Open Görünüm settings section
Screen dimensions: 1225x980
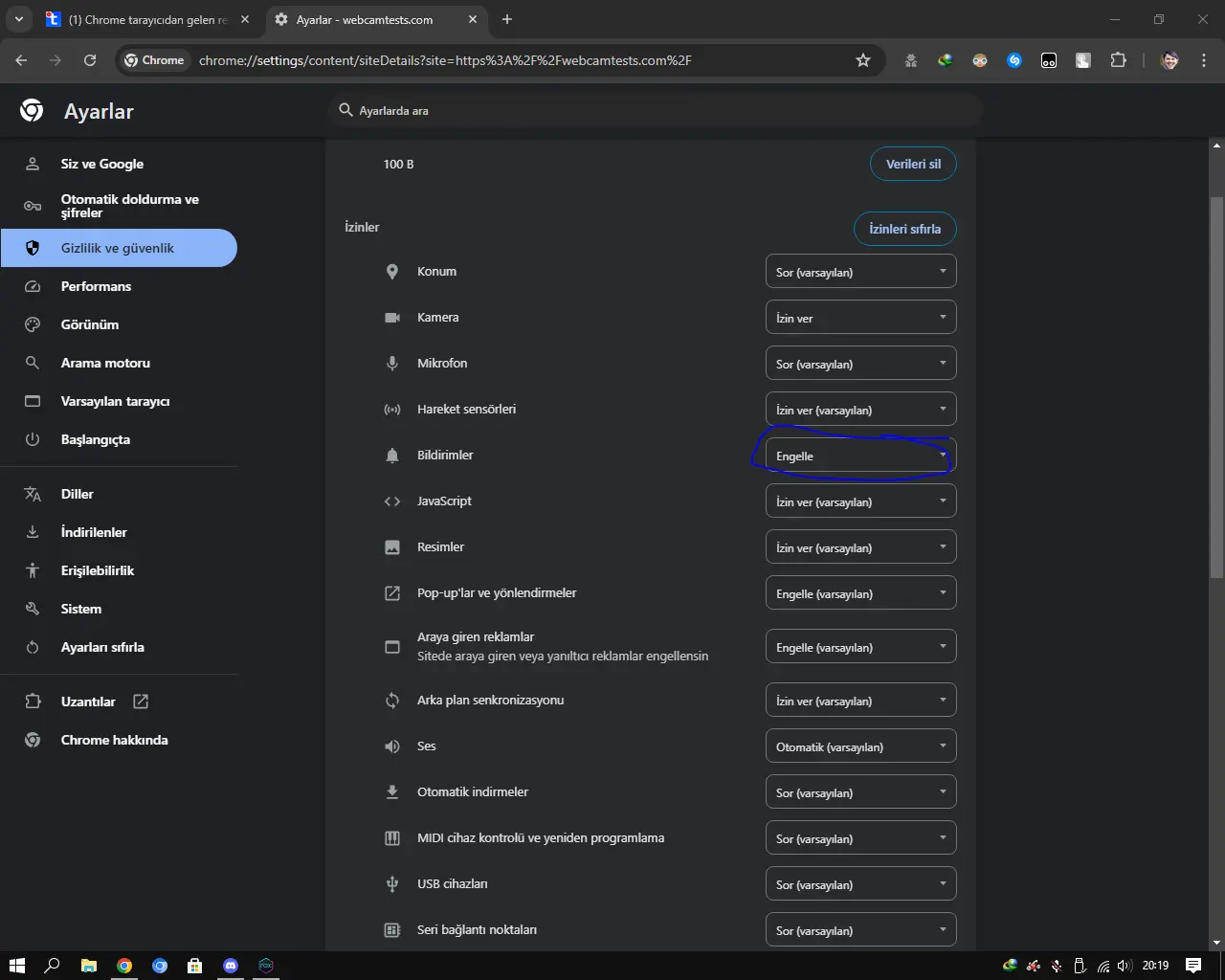click(x=119, y=324)
